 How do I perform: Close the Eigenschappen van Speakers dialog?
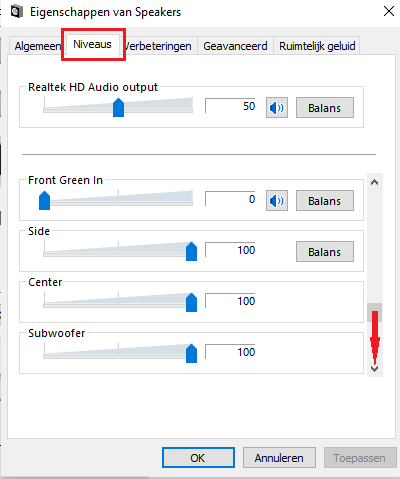(389, 11)
